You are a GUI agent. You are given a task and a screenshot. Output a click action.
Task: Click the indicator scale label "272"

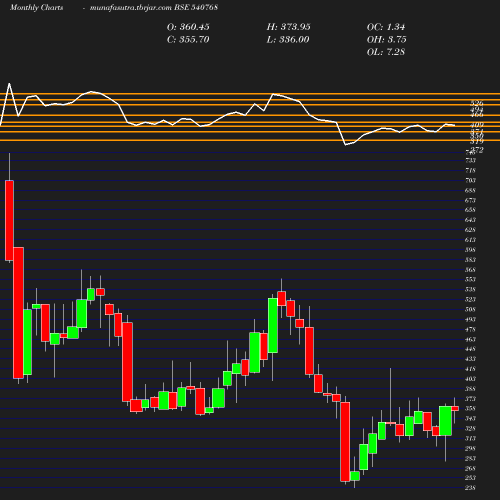click(x=477, y=150)
